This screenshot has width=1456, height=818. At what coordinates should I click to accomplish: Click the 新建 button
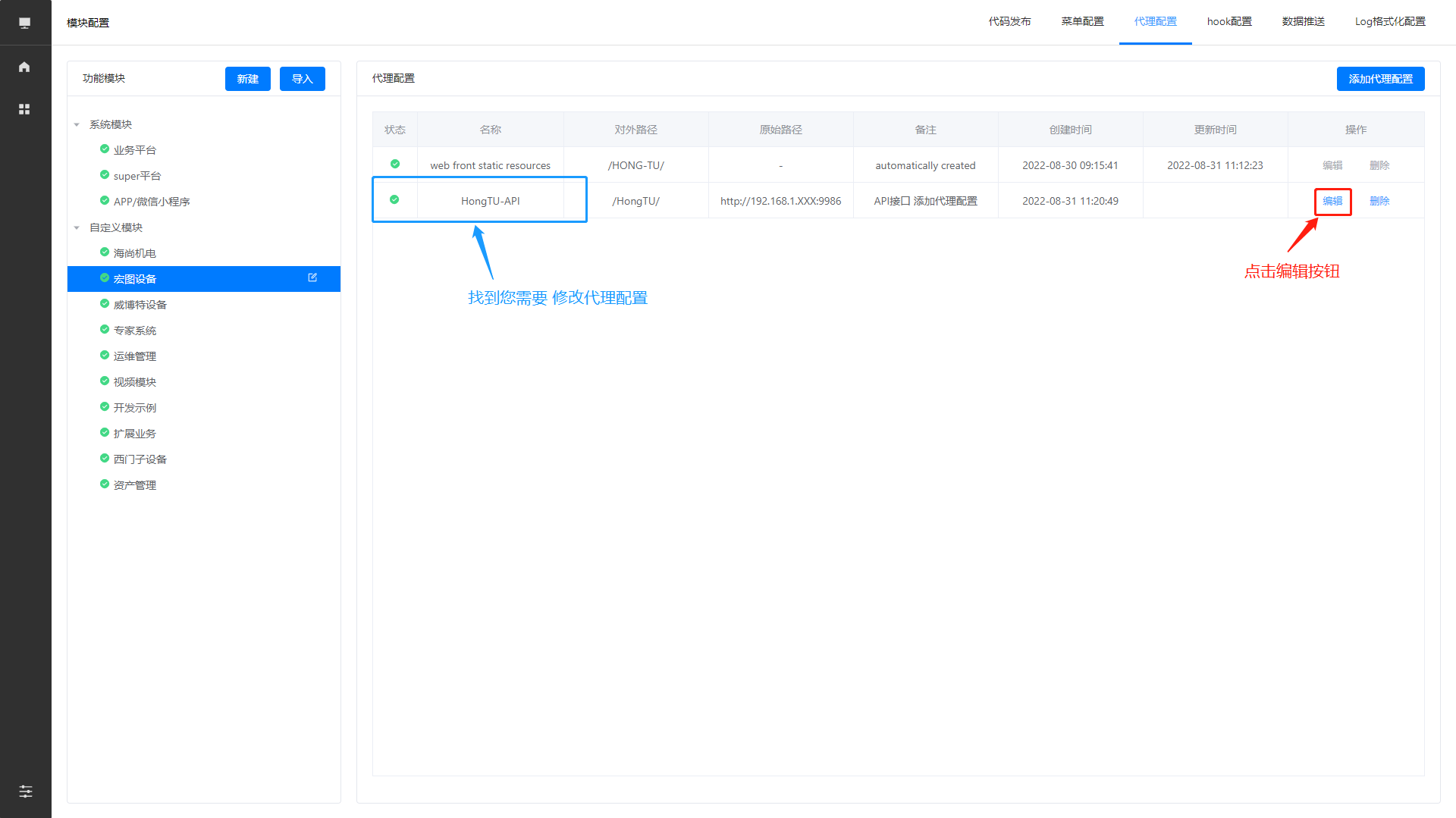(x=247, y=79)
